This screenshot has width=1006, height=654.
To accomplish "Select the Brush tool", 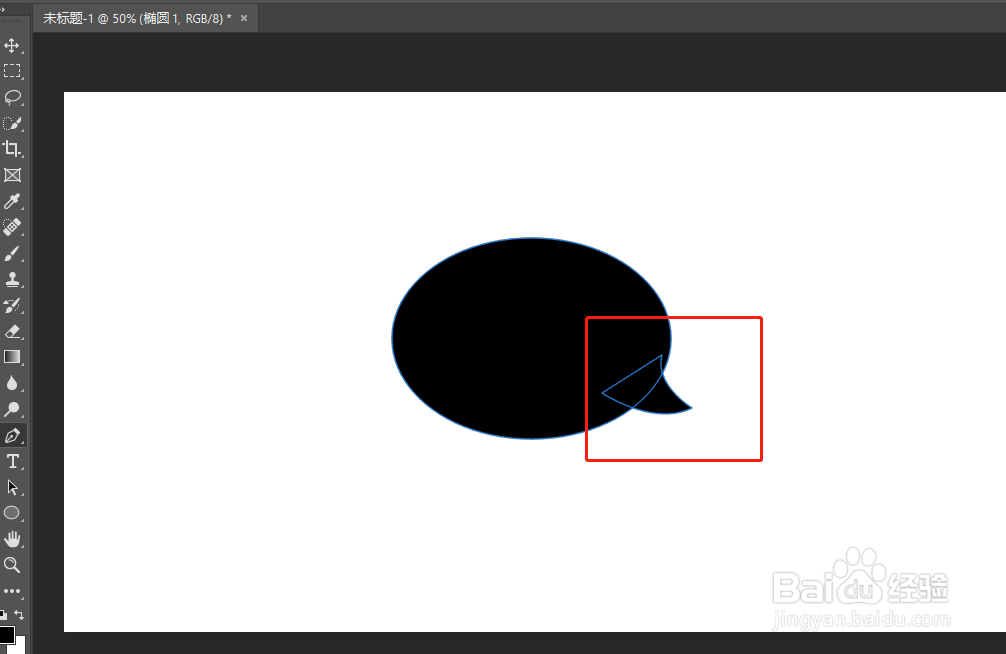I will pos(12,254).
